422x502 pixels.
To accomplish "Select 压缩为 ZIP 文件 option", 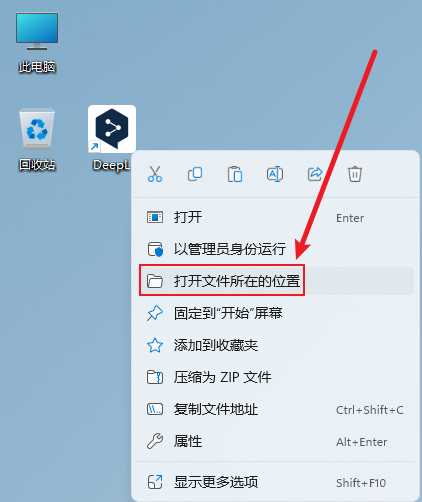I will coord(275,377).
